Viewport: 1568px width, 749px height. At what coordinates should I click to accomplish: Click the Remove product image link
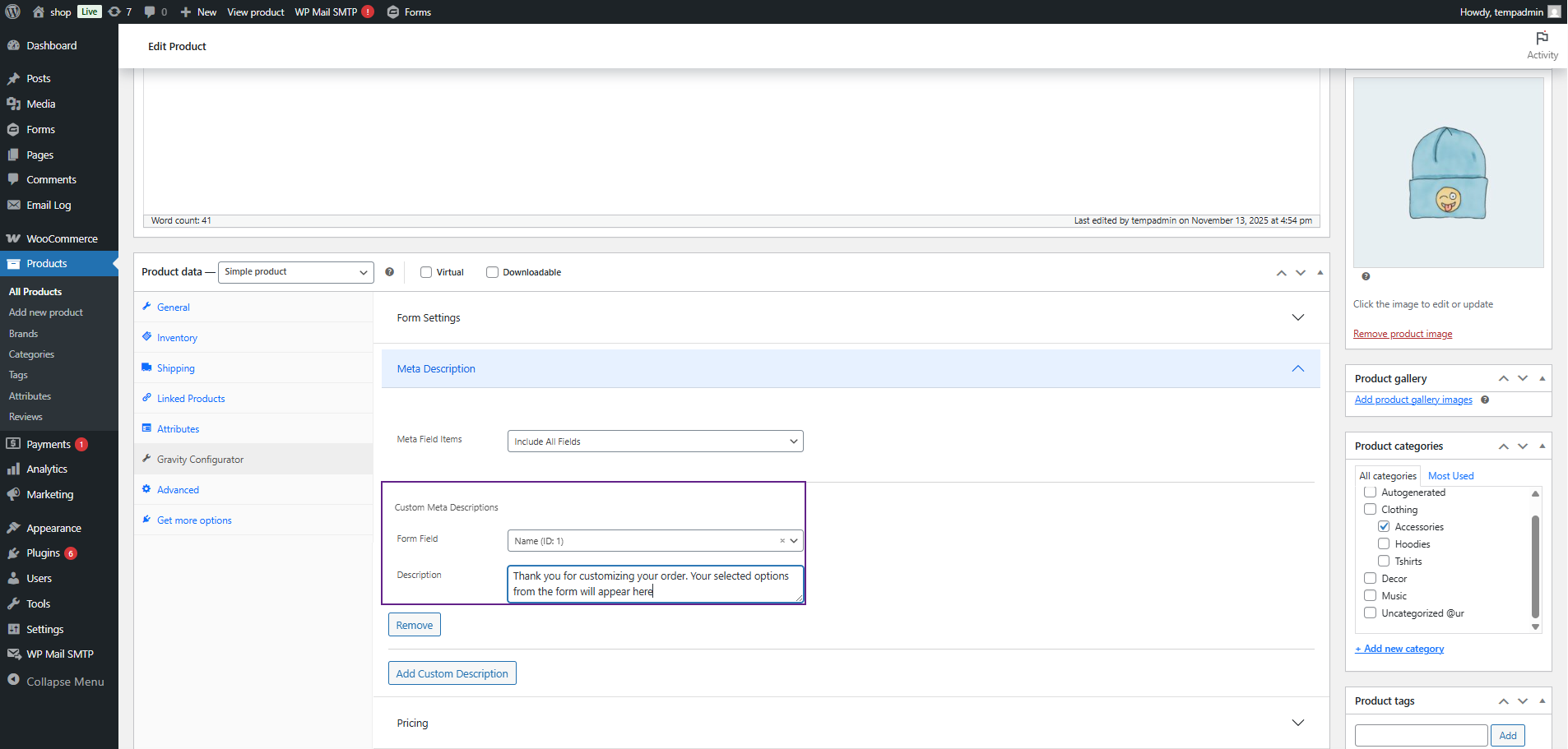[x=1402, y=334]
